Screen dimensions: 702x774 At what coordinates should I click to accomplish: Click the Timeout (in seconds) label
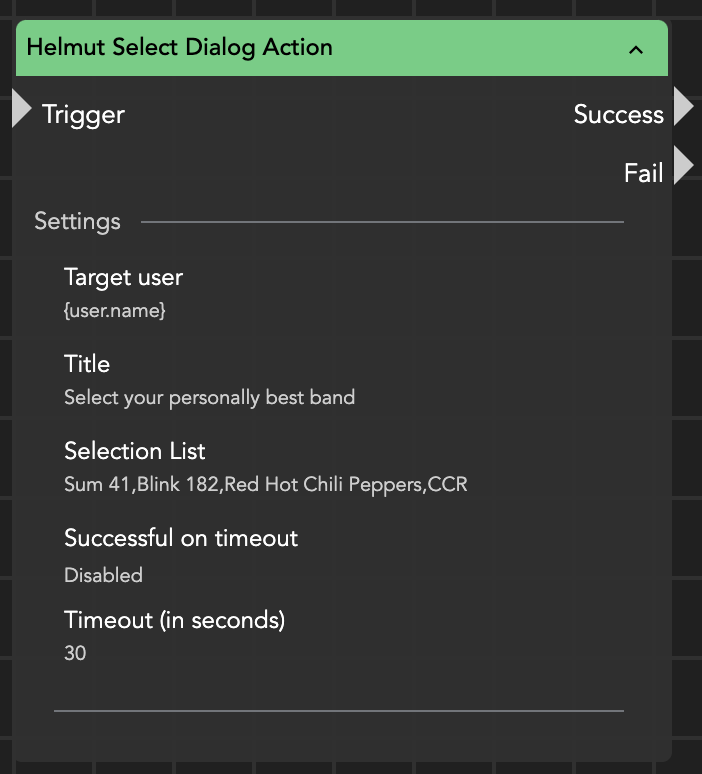175,620
